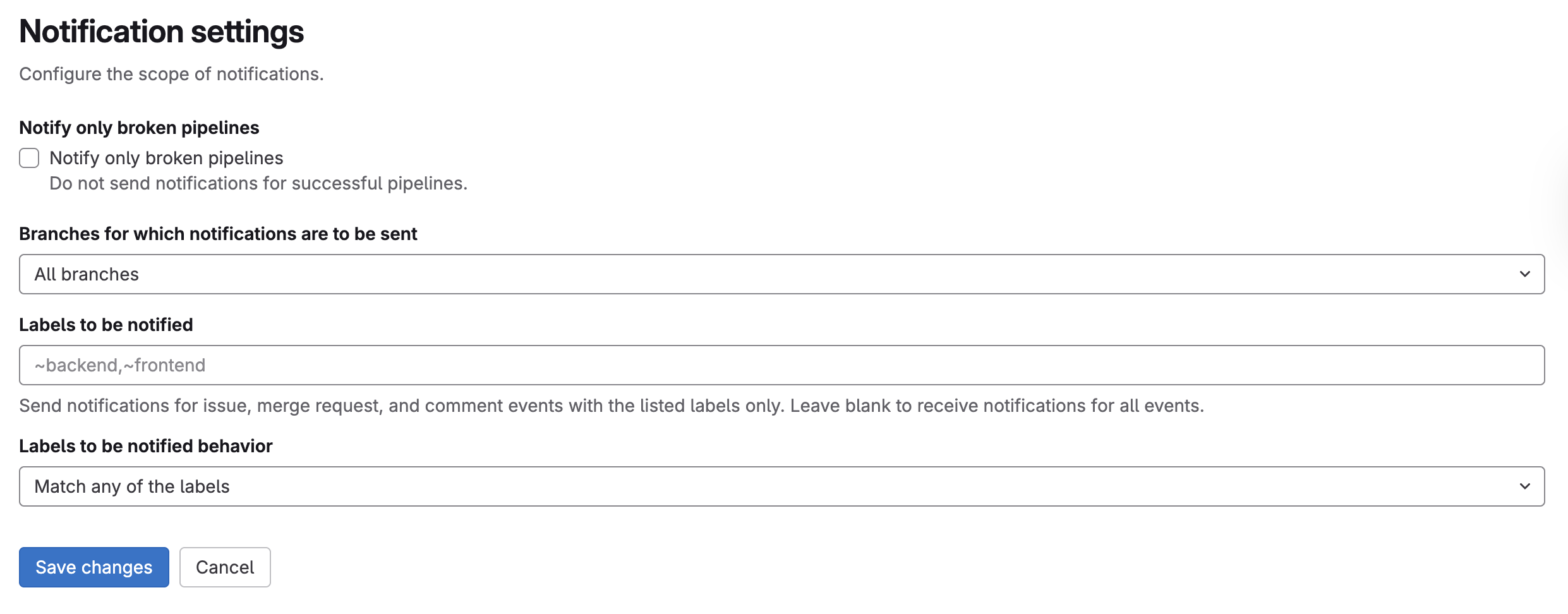Screen dimensions: 1568x614
Task: Click the ~backend,~frontend placeholder text
Action: [x=120, y=365]
